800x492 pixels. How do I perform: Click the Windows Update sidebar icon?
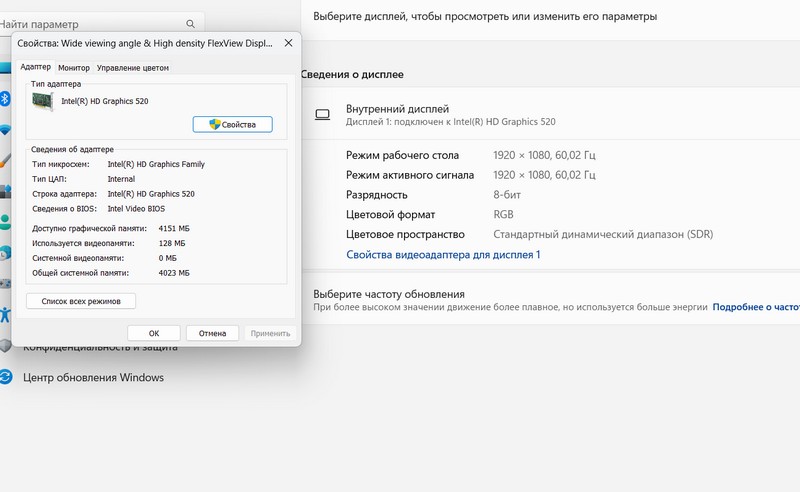[x=5, y=378]
